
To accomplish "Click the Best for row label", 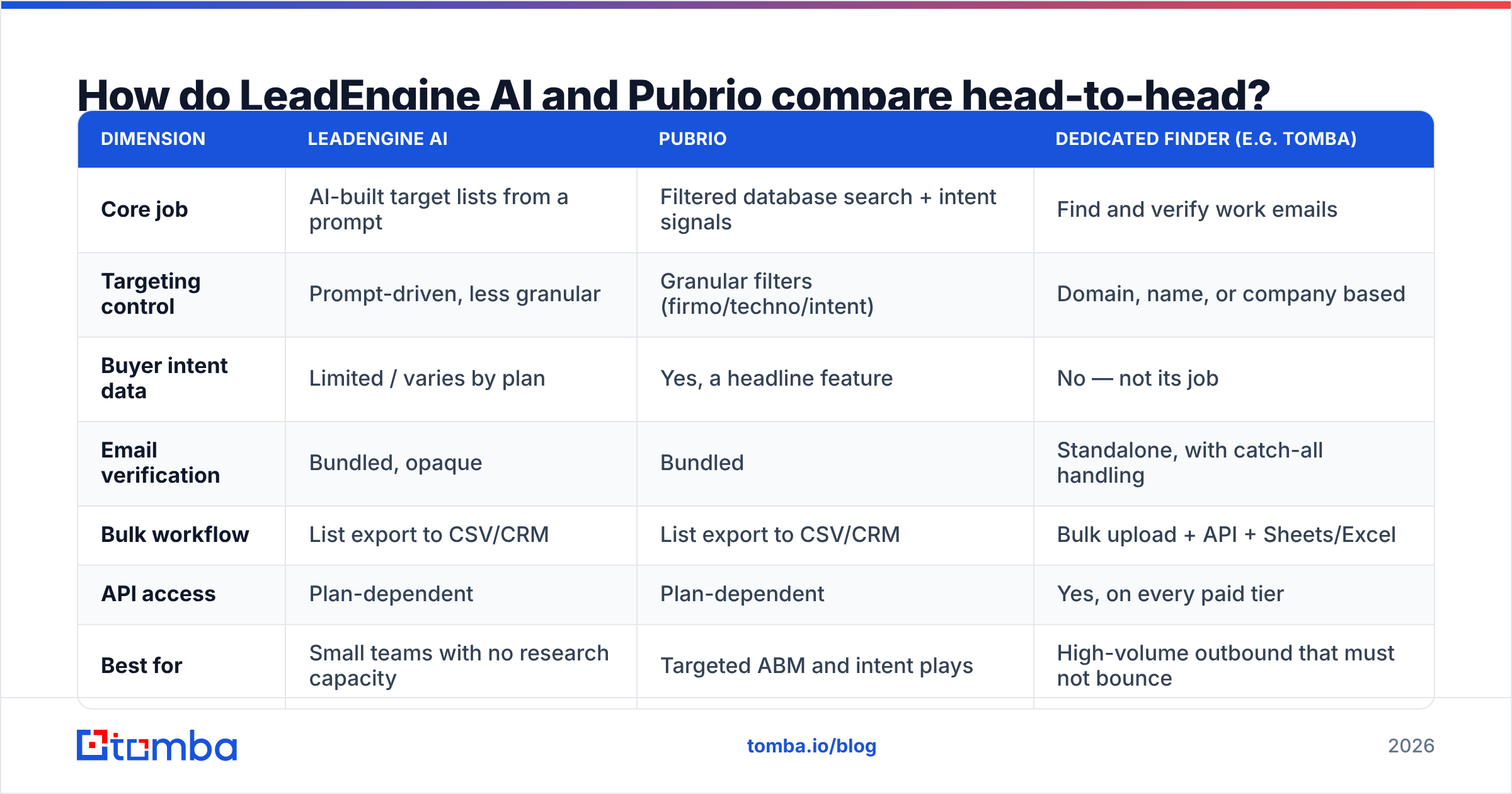I will click(x=142, y=665).
